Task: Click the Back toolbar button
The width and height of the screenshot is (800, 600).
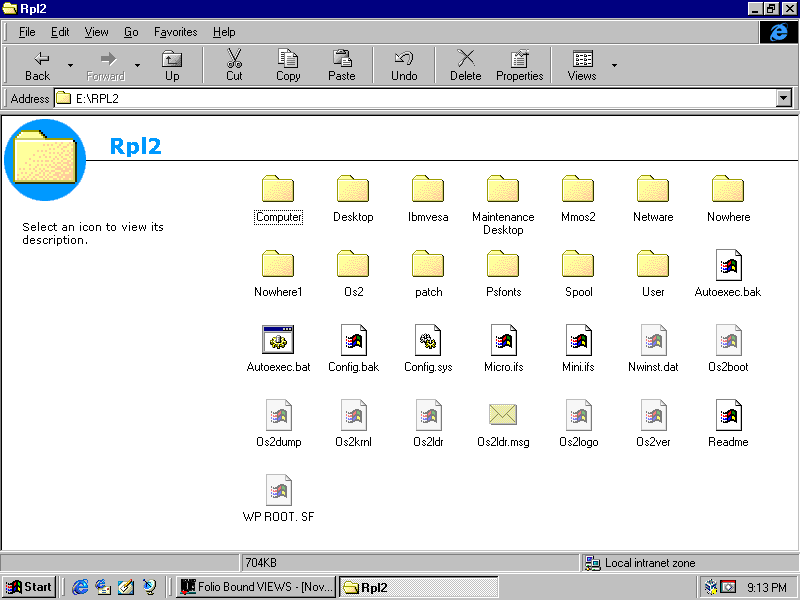Action: tap(37, 65)
